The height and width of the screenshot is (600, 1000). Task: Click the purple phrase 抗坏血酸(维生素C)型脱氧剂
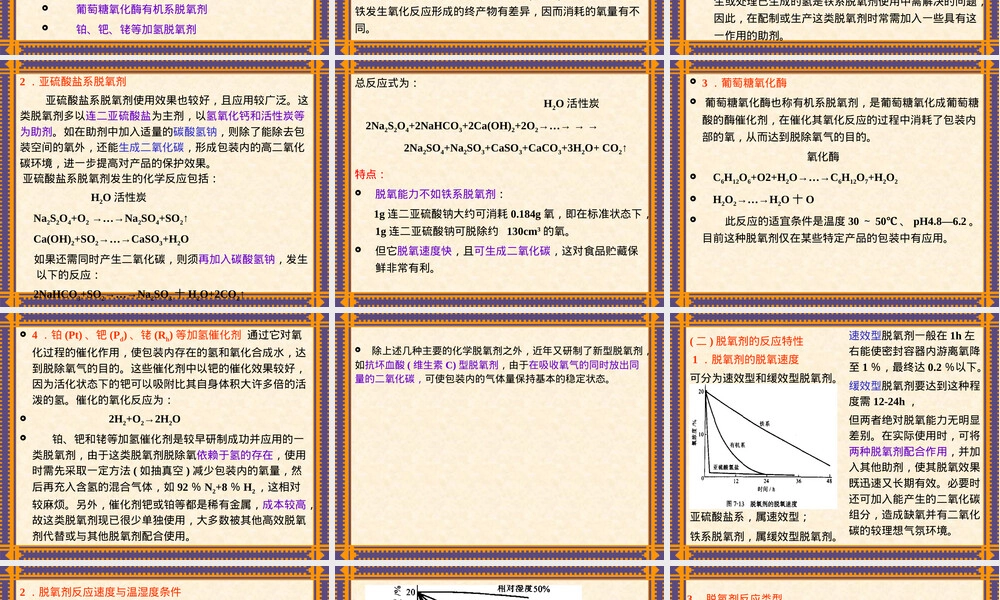pyautogui.click(x=432, y=365)
